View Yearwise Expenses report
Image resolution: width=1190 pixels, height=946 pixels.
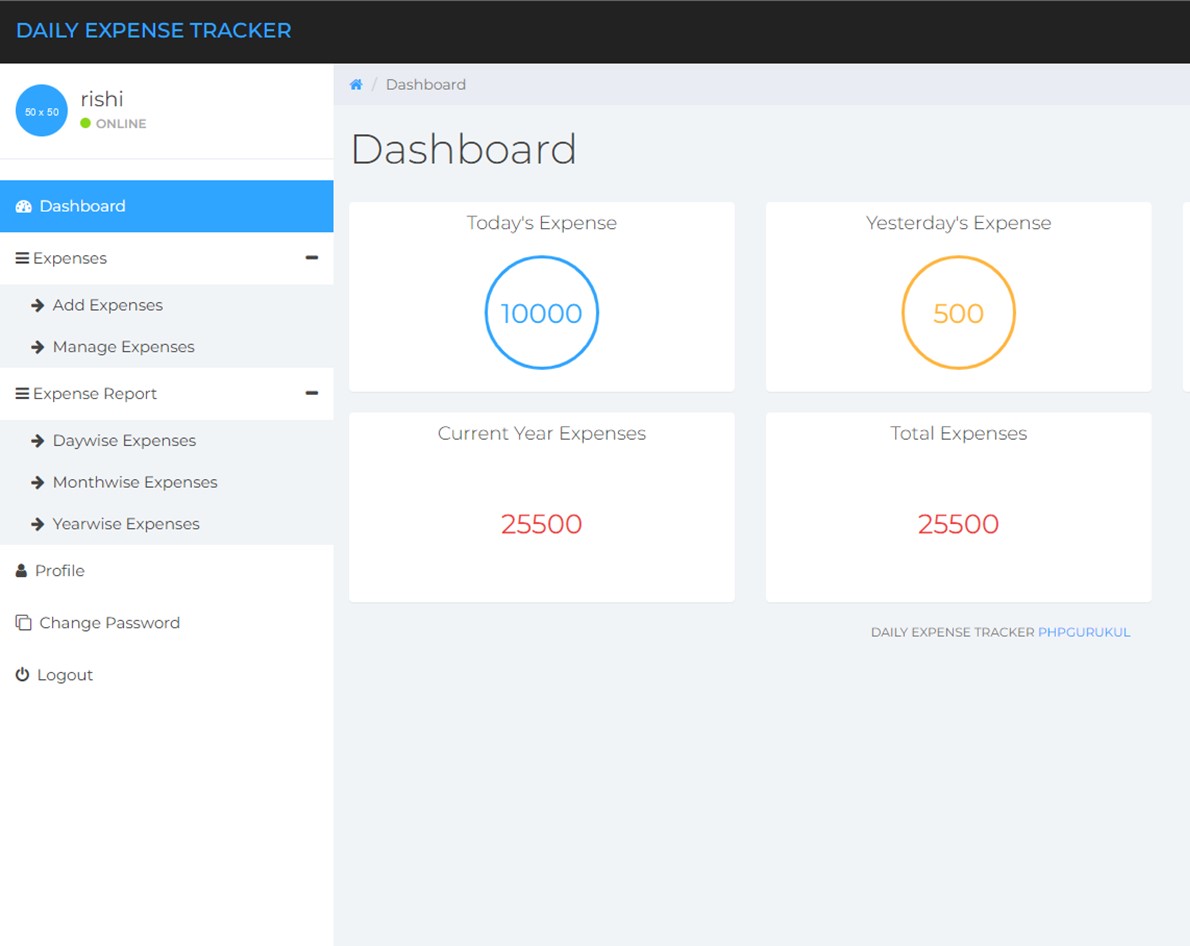click(x=126, y=524)
